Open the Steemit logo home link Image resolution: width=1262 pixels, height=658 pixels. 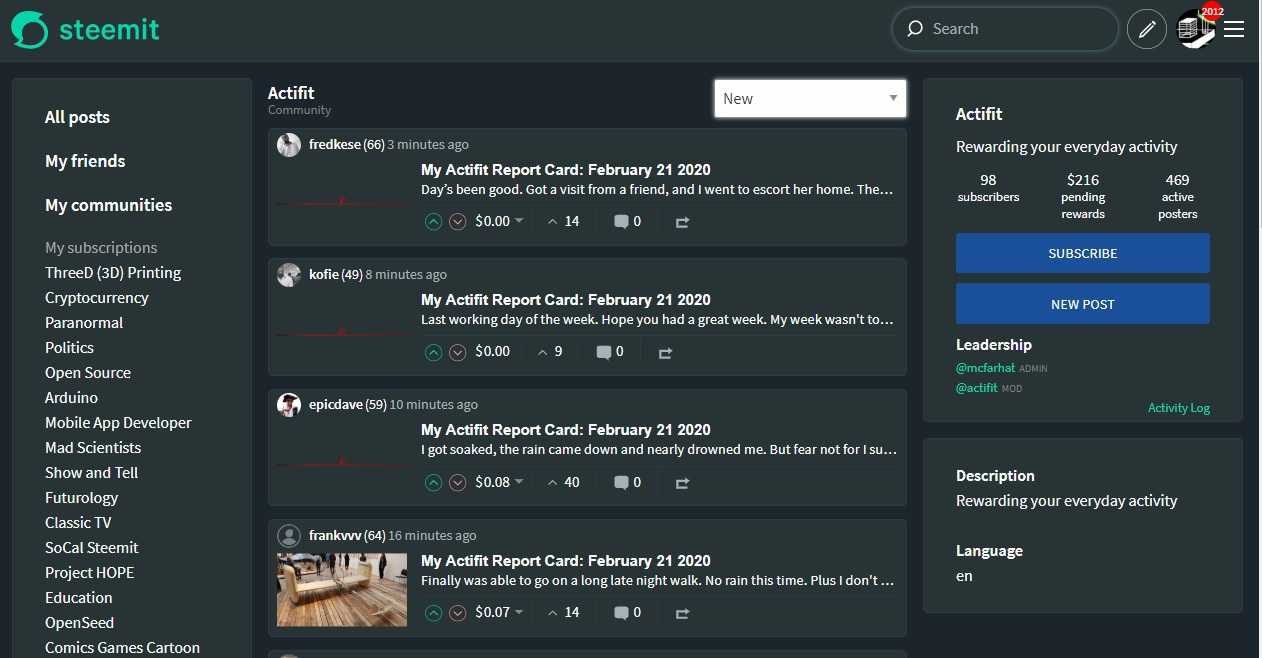[x=85, y=29]
